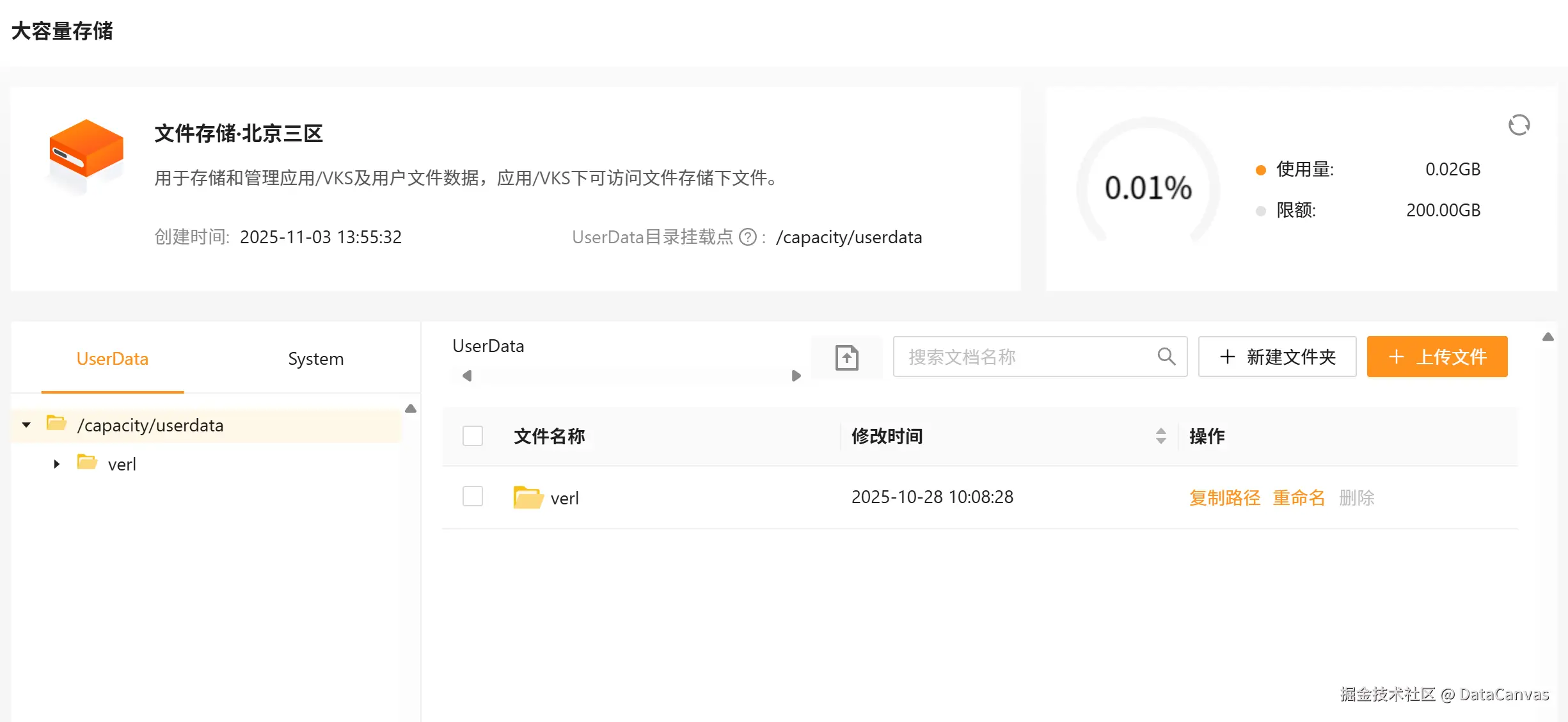
Task: Click the help question mark near mount point
Action: point(747,237)
